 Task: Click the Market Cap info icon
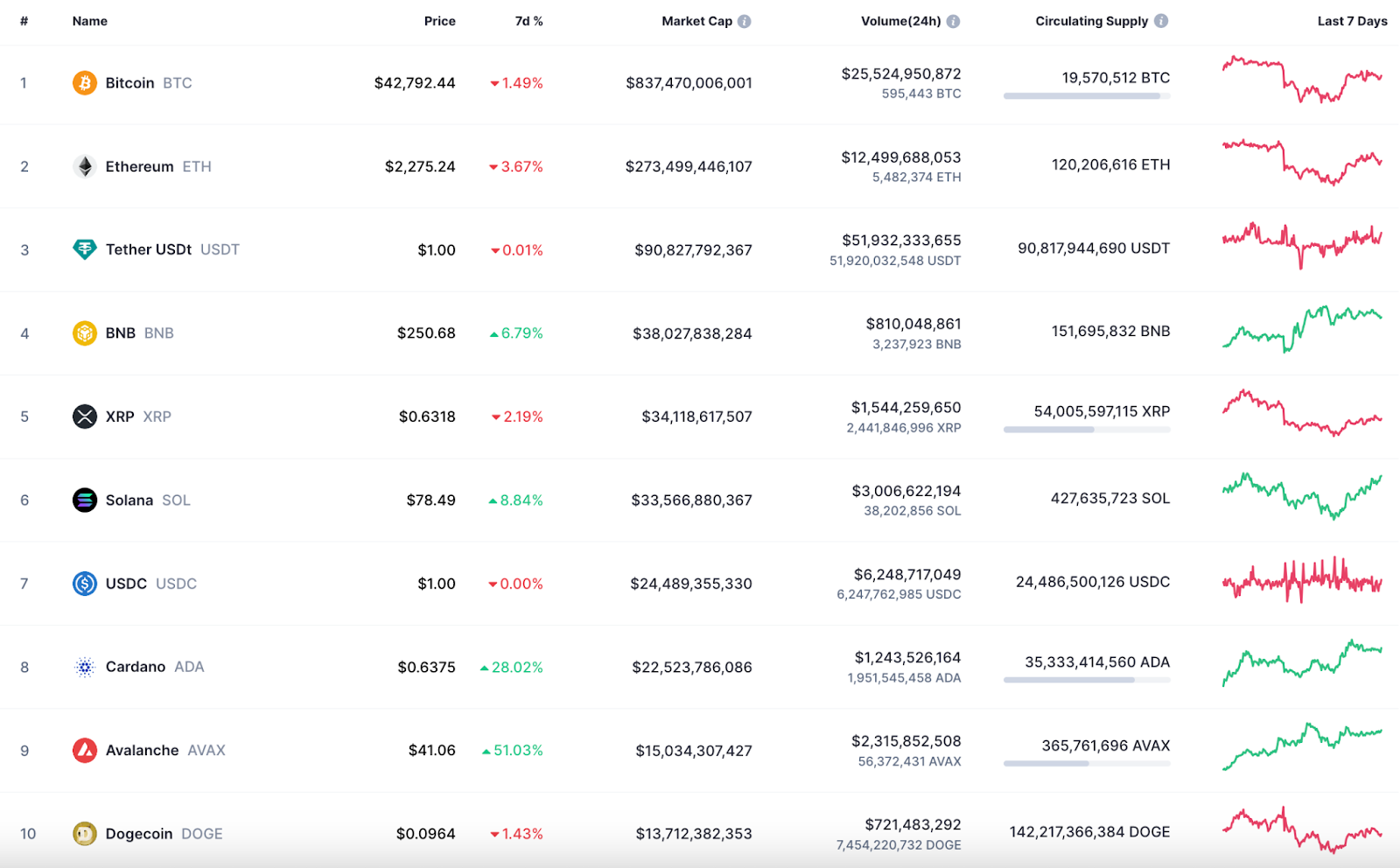pos(745,21)
